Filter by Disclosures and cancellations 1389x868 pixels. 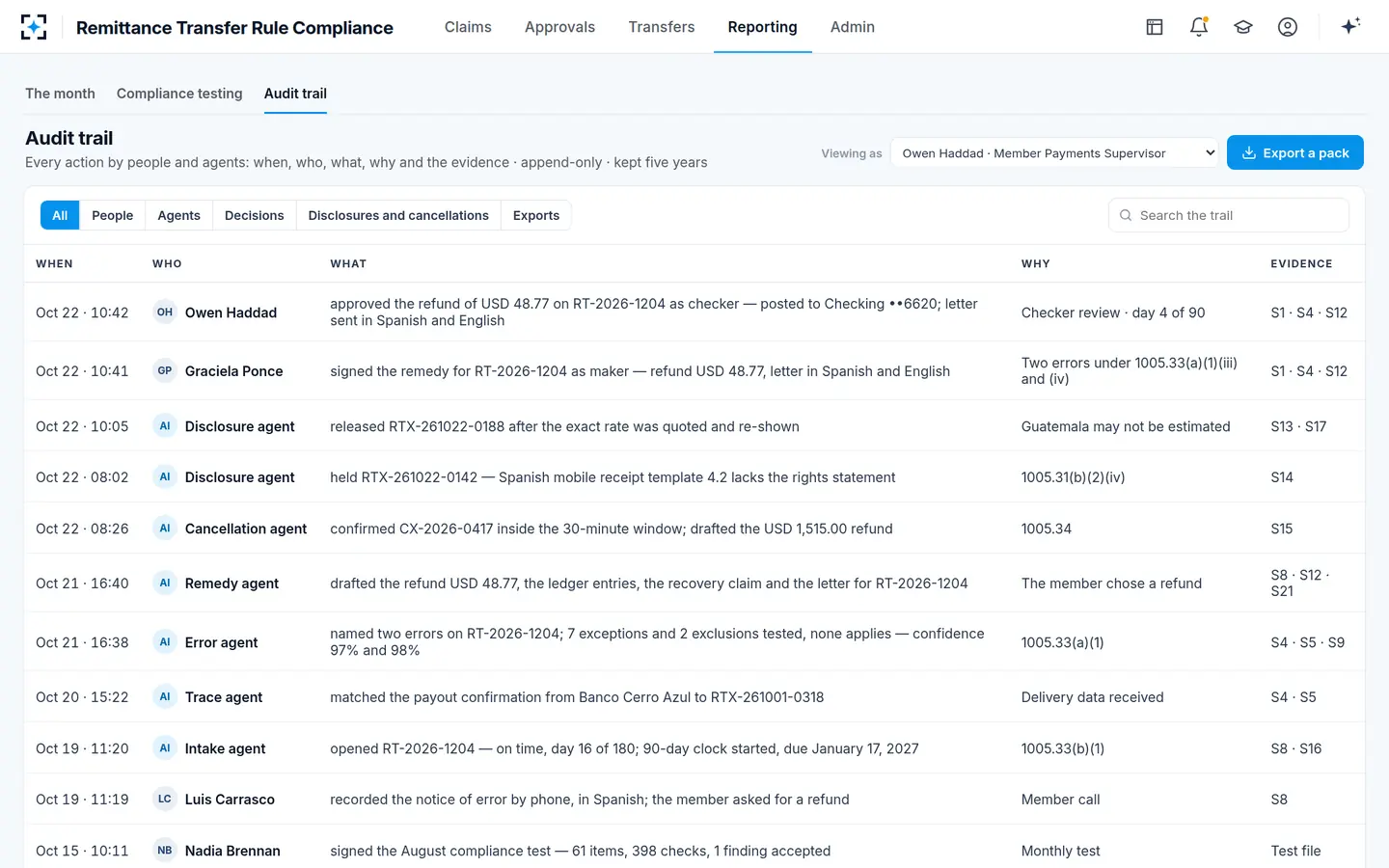pos(398,215)
